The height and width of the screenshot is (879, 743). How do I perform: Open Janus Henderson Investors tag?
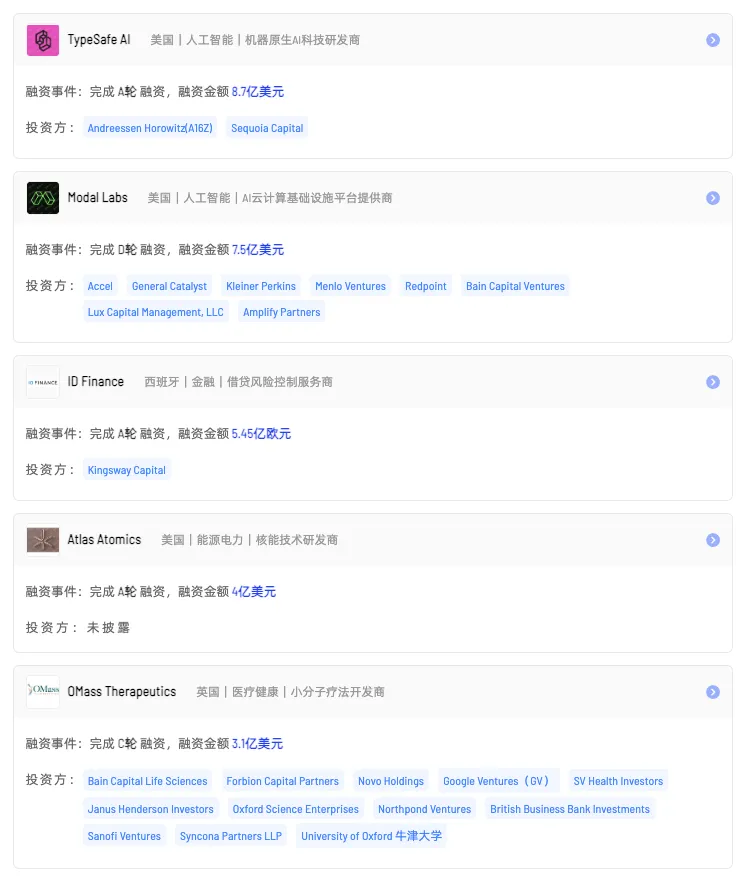tap(150, 809)
